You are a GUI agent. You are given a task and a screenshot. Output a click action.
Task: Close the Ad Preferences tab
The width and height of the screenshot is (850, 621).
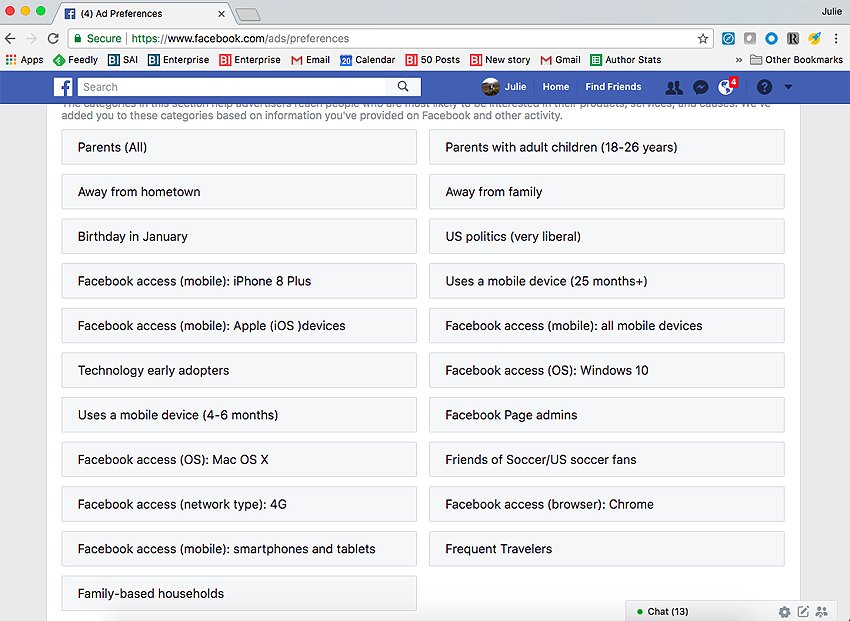(221, 14)
